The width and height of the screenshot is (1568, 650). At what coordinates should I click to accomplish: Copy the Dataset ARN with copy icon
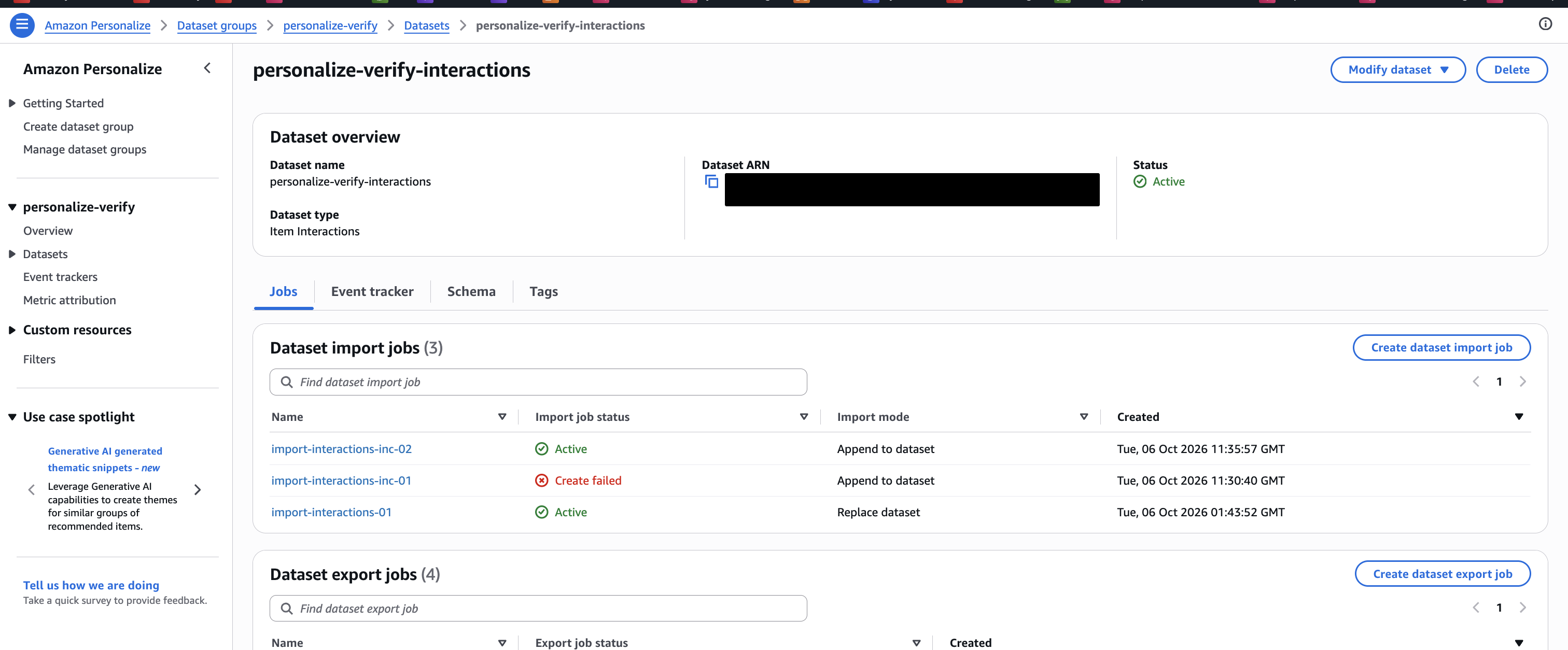(711, 181)
